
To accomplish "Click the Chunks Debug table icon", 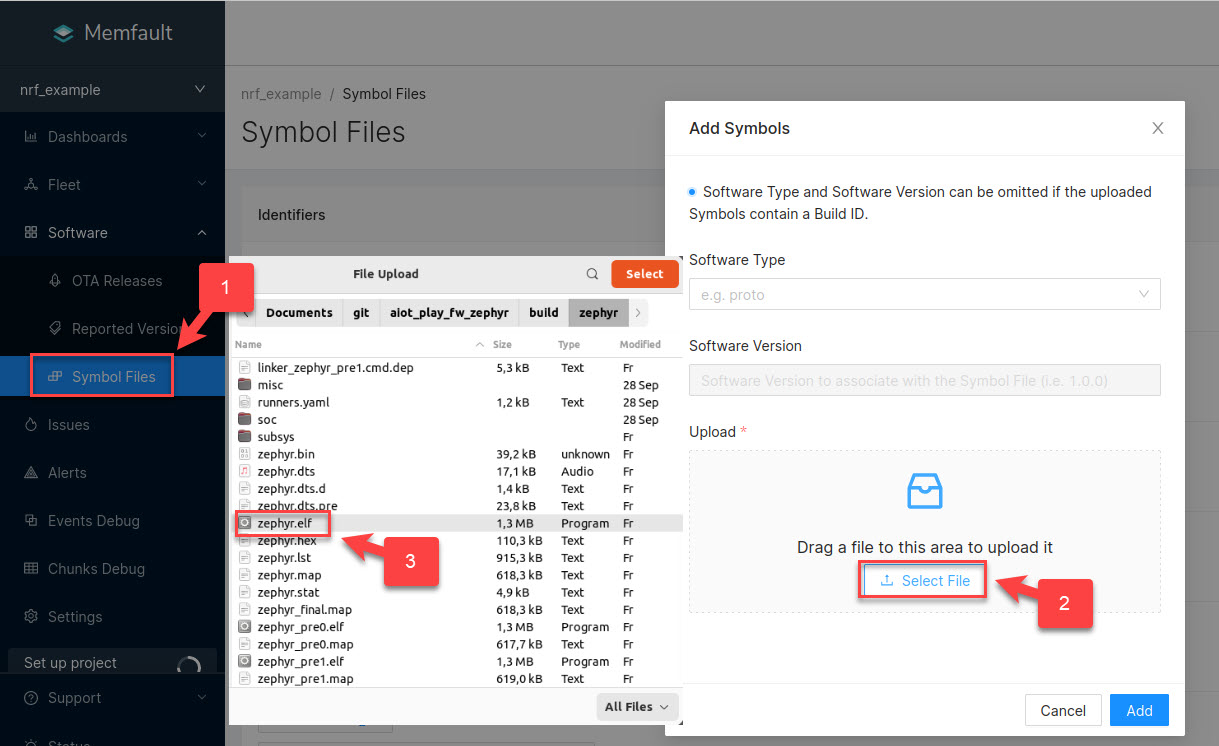I will (30, 568).
